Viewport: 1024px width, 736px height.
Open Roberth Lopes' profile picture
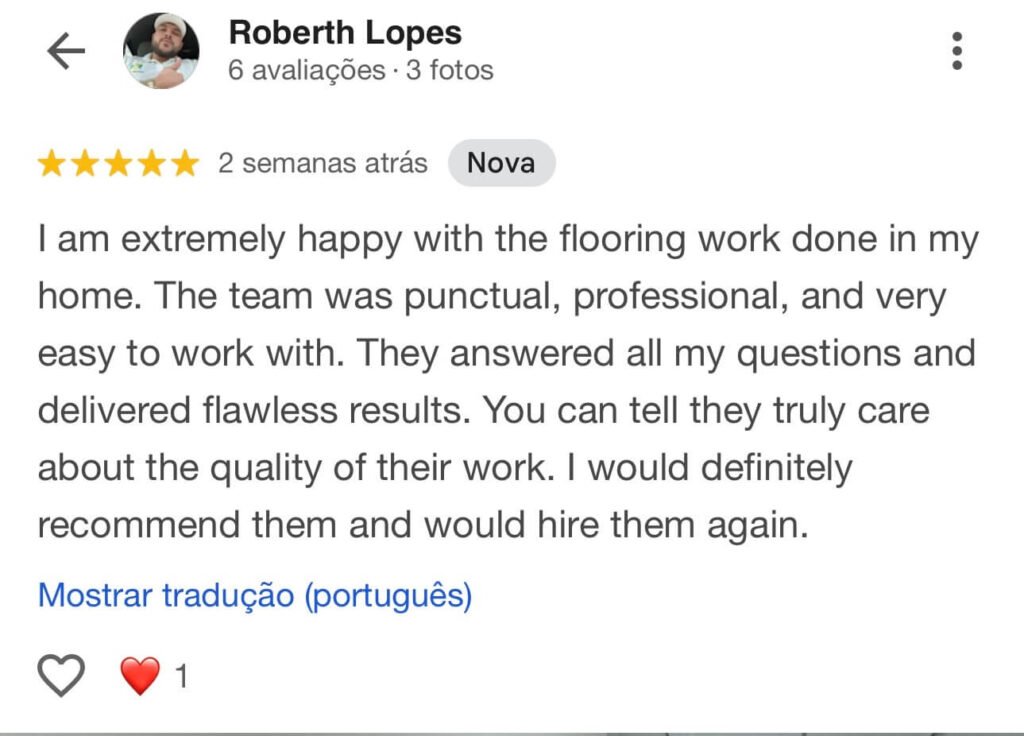point(161,51)
